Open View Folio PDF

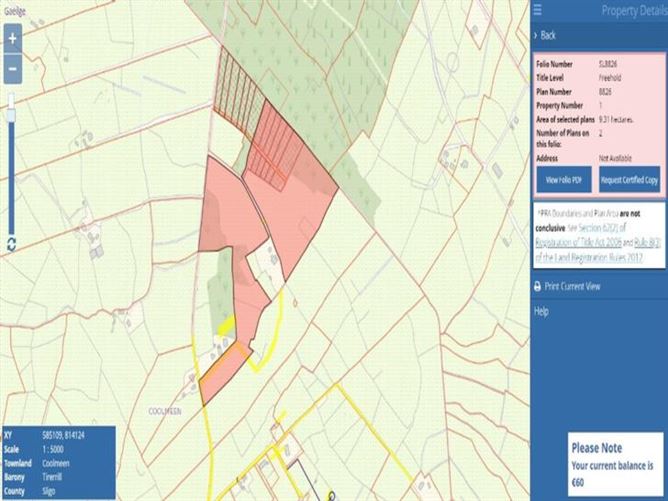pyautogui.click(x=564, y=180)
